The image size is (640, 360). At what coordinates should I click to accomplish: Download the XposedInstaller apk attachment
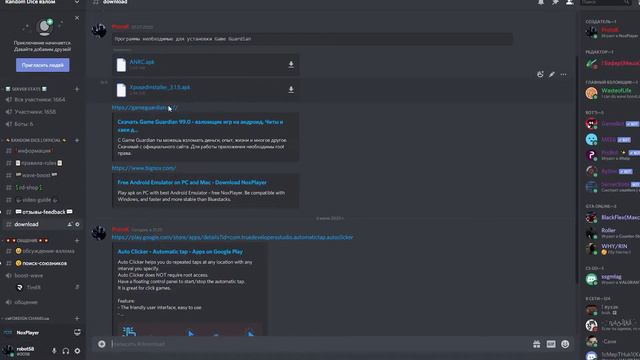(291, 89)
